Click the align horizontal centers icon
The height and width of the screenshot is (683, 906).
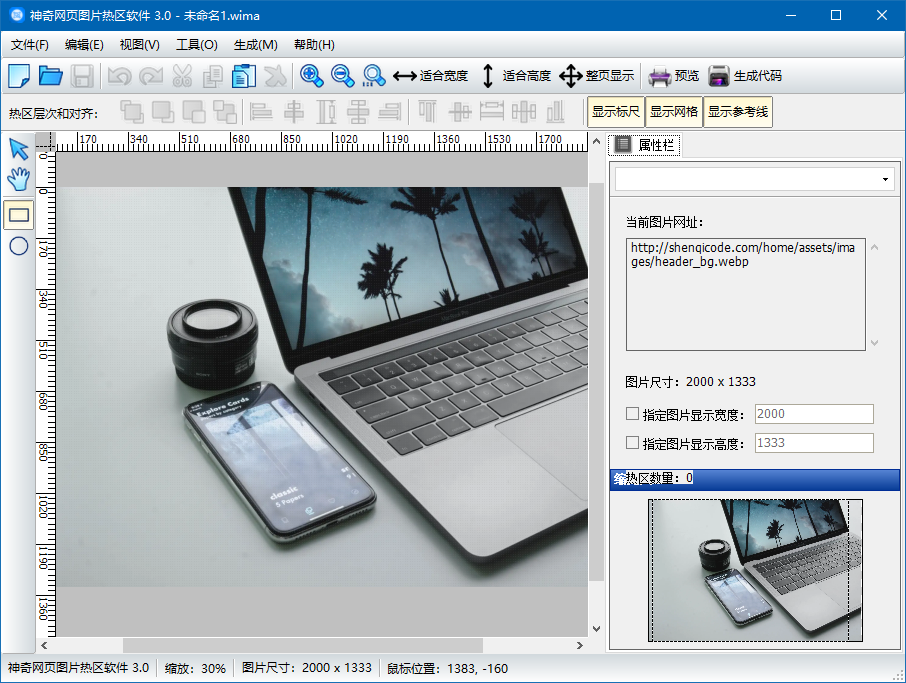[294, 112]
